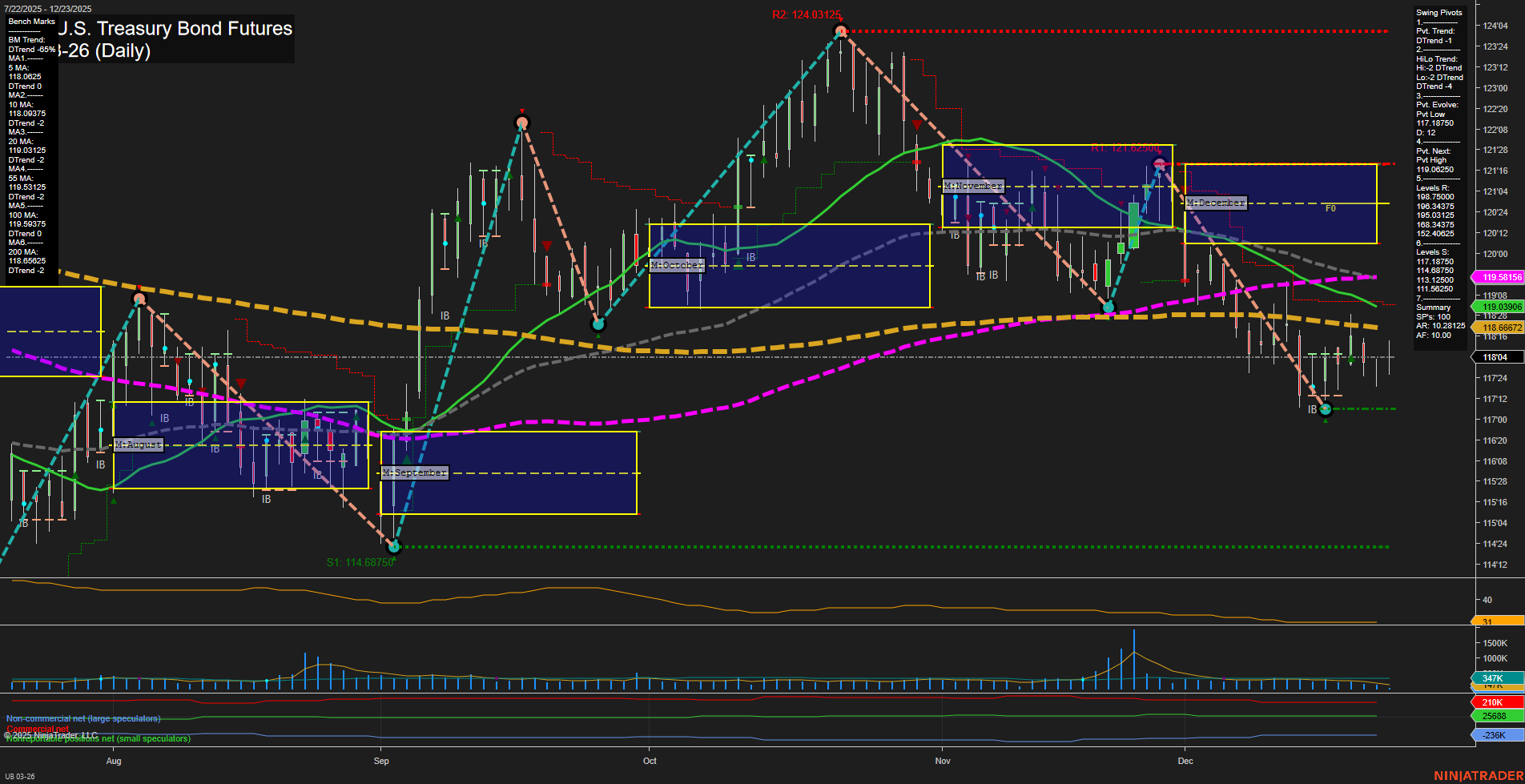
Task: Click the swing pivot low circle at S1 114.68750
Action: point(393,547)
